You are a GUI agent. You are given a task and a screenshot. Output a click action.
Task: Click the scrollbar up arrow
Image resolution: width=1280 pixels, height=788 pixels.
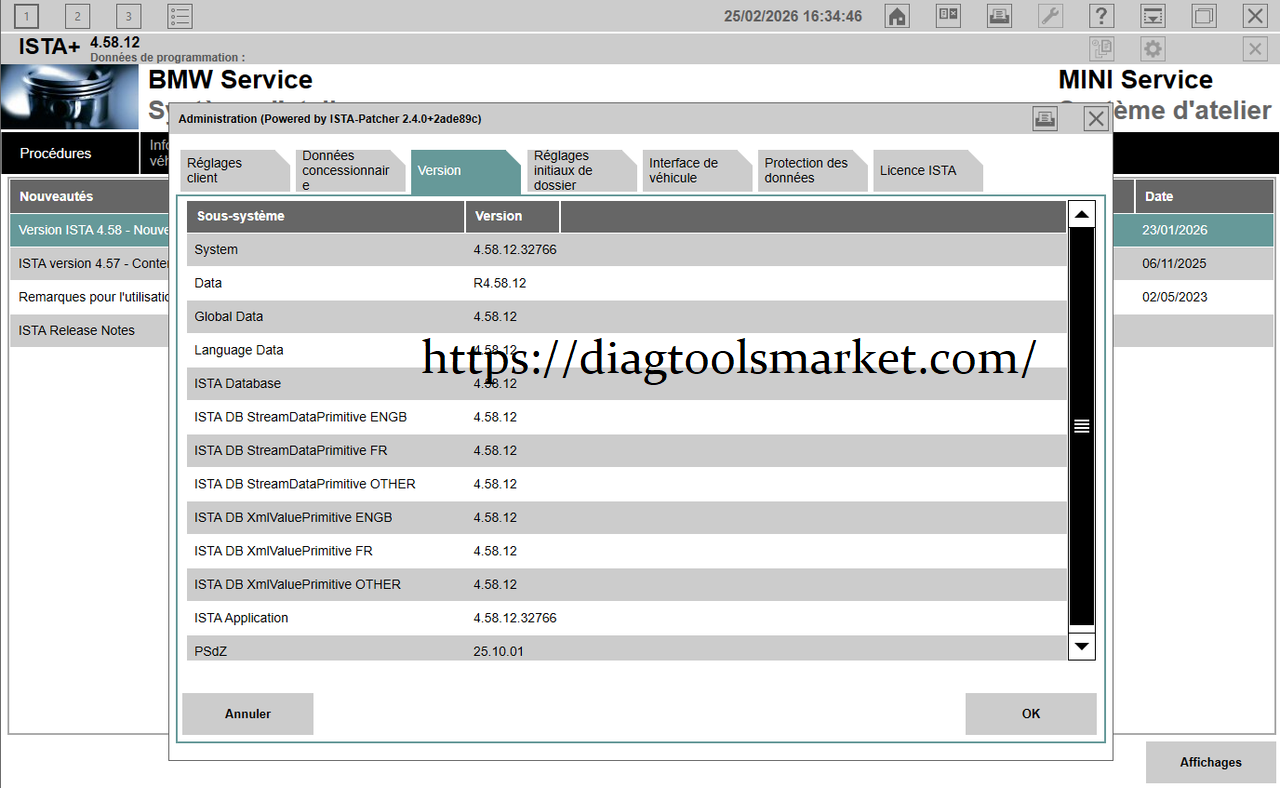click(x=1082, y=214)
